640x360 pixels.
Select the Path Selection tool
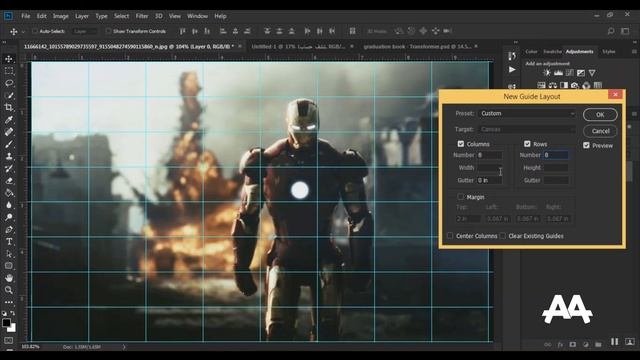9,254
